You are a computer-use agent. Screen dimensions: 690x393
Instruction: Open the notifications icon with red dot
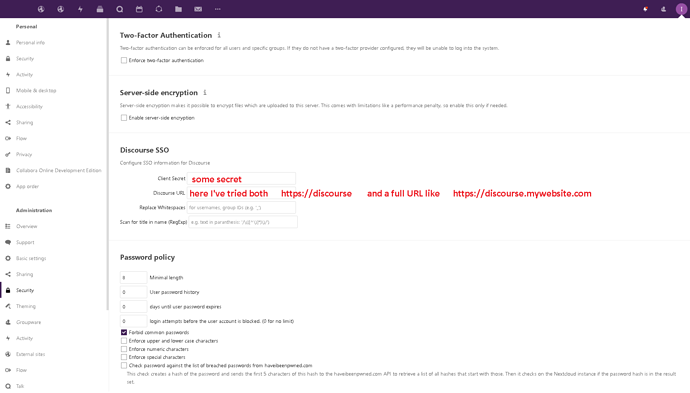(646, 9)
